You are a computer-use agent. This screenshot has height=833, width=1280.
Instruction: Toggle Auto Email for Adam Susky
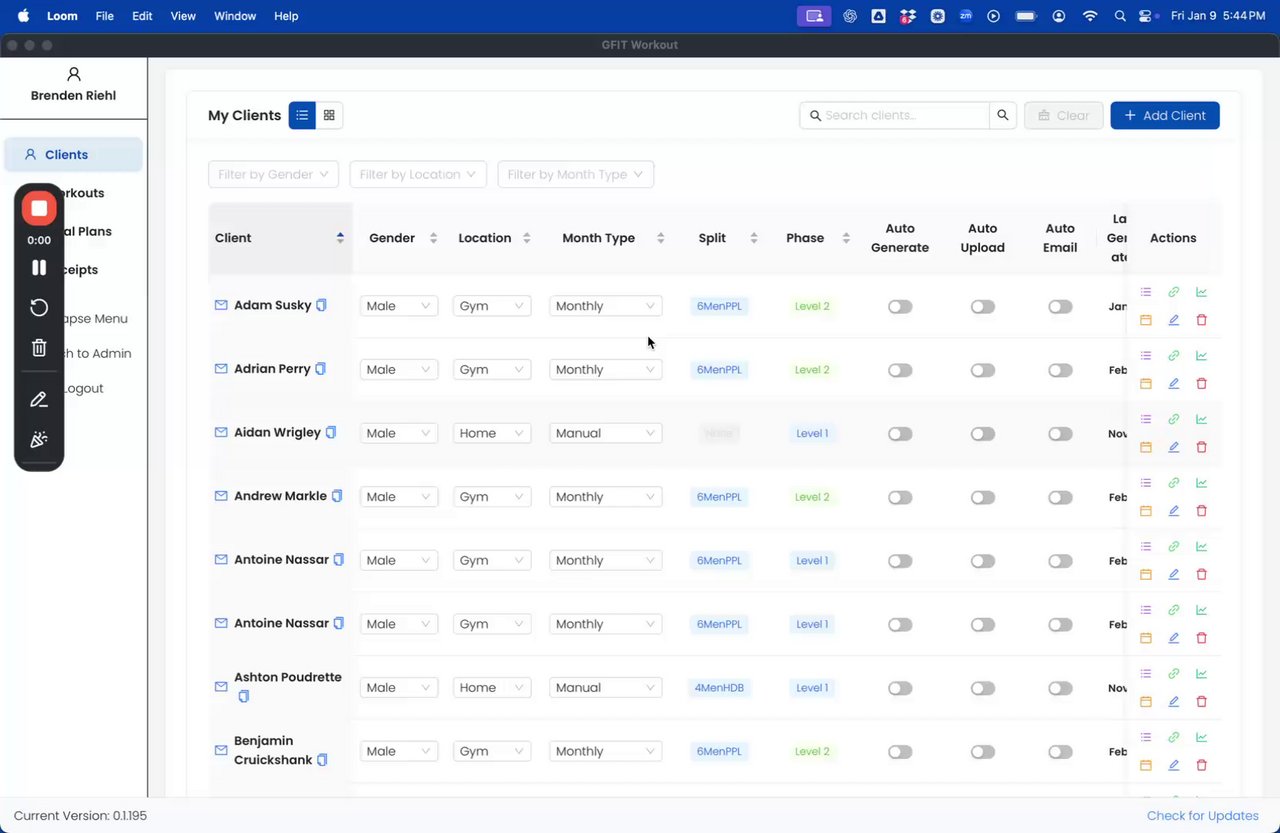(1060, 307)
